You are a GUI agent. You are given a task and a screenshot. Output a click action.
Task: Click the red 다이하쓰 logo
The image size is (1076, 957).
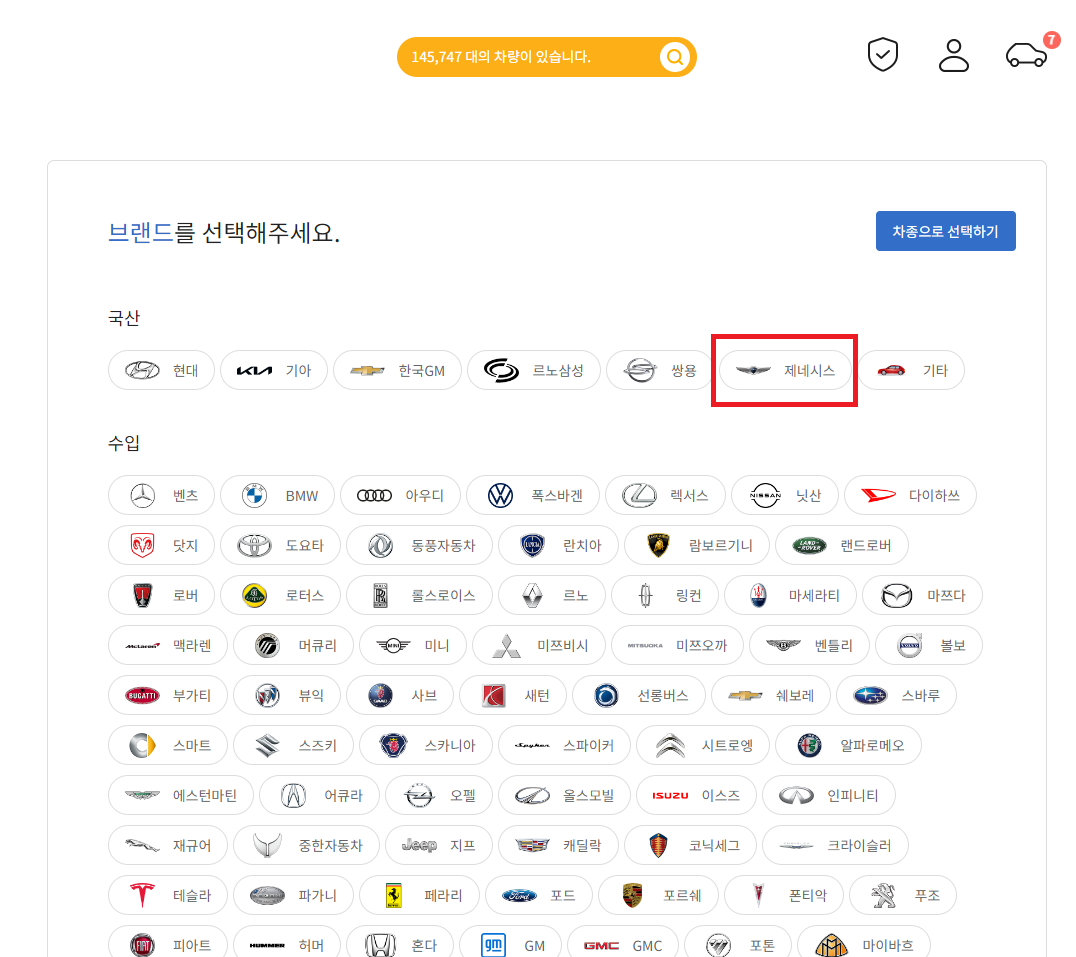pyautogui.click(x=878, y=495)
